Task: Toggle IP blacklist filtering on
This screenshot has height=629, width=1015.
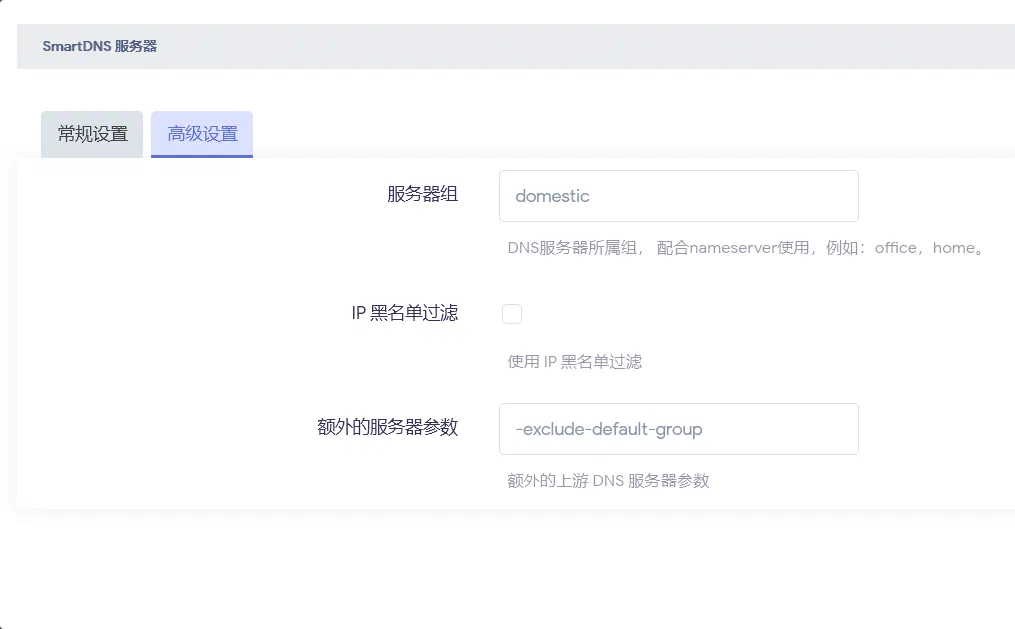Action: tap(511, 313)
